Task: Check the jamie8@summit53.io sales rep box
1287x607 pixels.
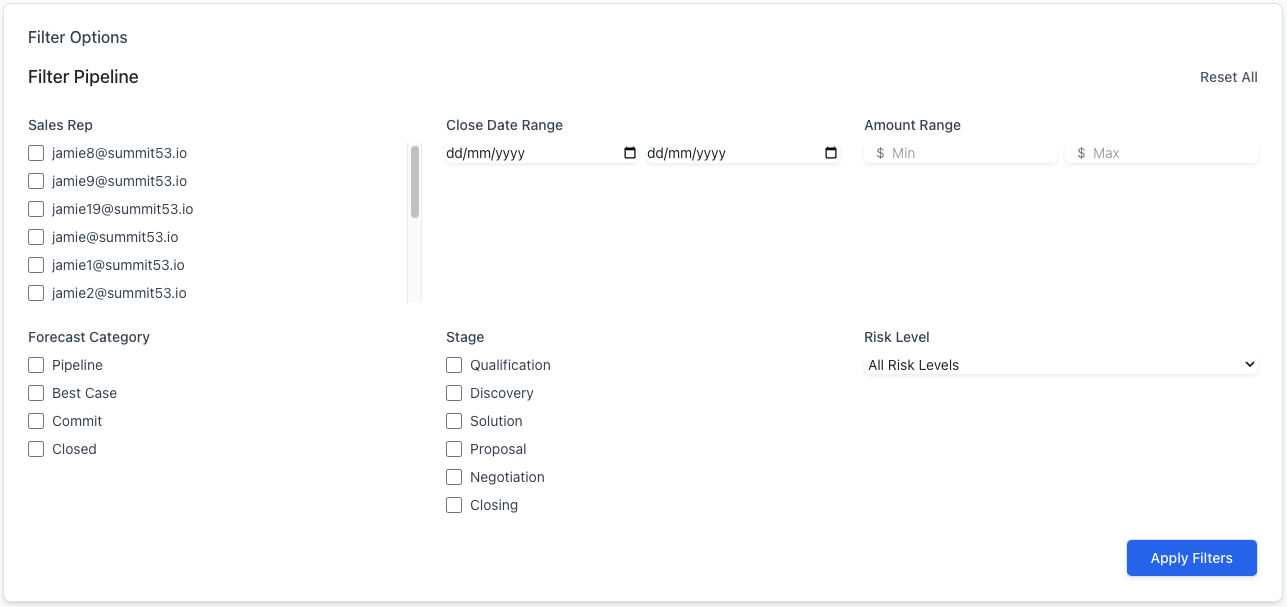Action: coord(36,153)
